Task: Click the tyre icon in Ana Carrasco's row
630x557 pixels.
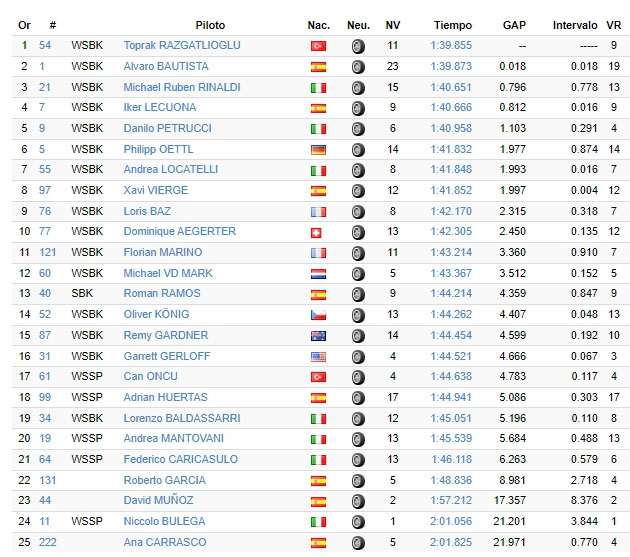Action: tap(358, 543)
